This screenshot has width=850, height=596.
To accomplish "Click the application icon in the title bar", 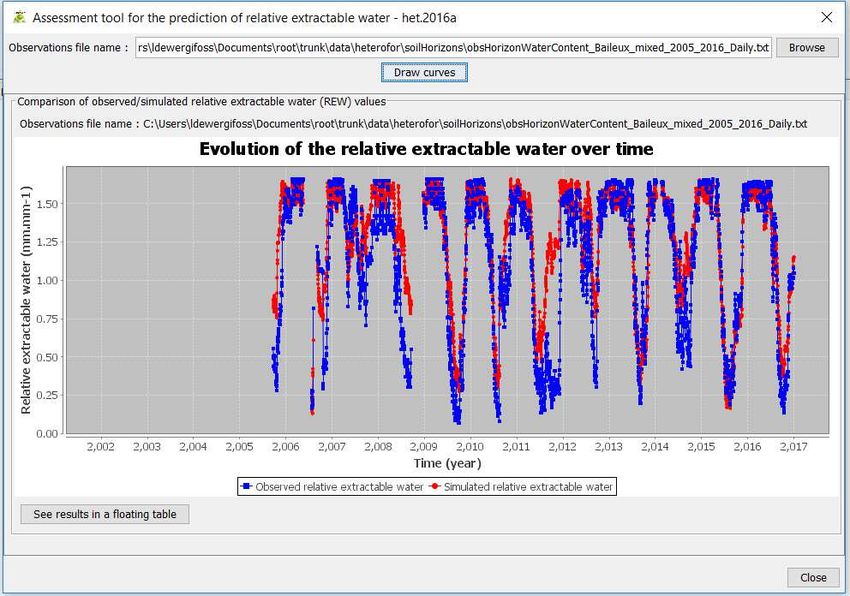I will pyautogui.click(x=20, y=17).
